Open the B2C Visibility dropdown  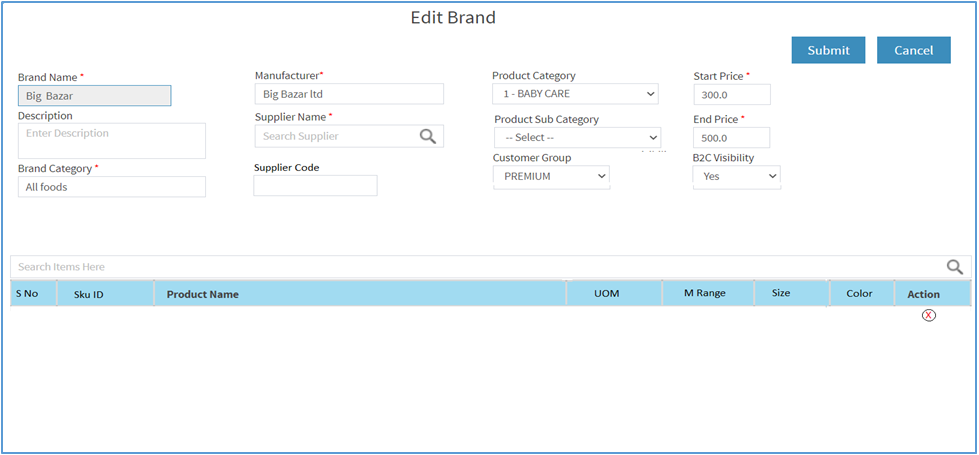(x=737, y=177)
